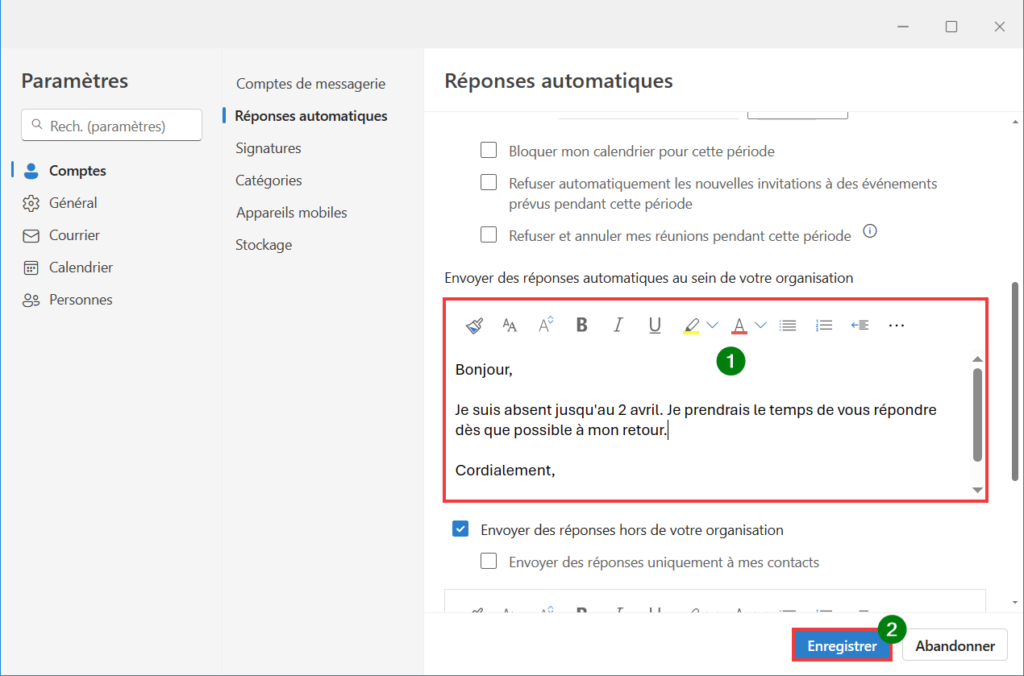The height and width of the screenshot is (676, 1024).
Task: Open more formatting options with the ellipsis icon
Action: 895,324
